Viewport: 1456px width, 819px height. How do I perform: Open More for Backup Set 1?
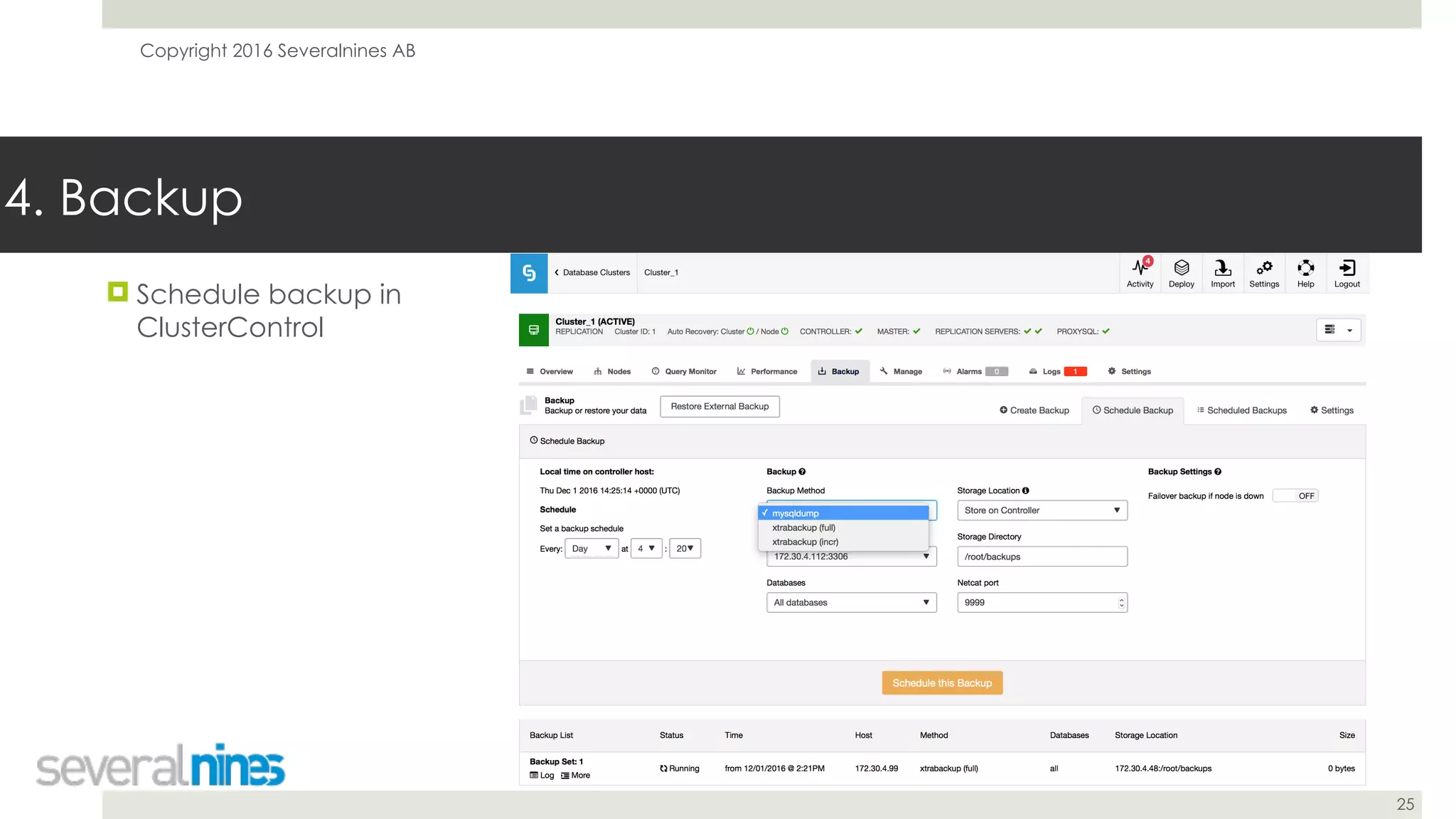click(575, 776)
